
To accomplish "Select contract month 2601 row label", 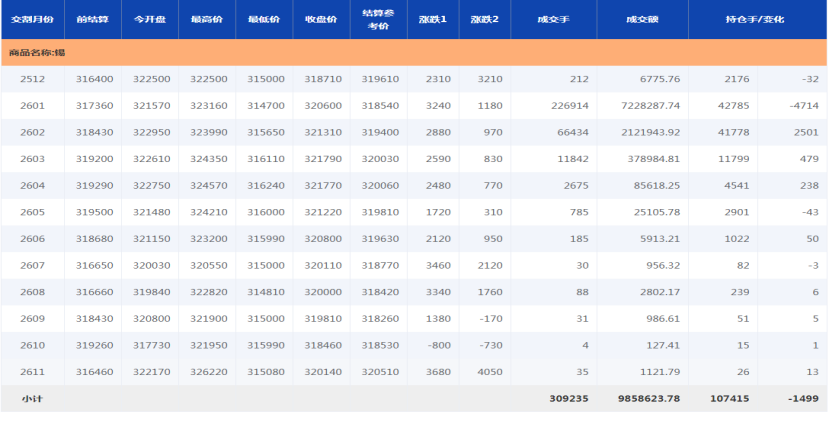I will pos(32,106).
